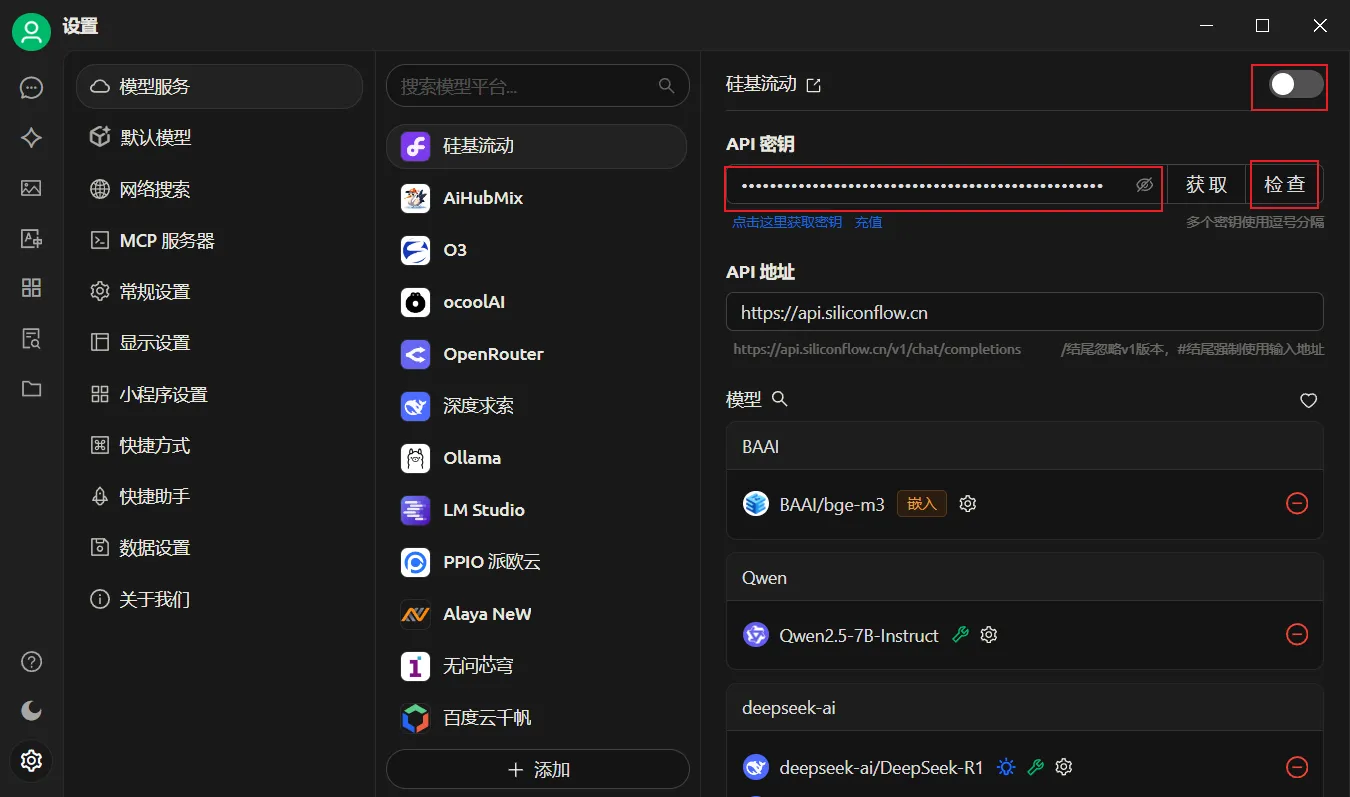Viewport: 1350px width, 797px height.
Task: Open the agents sparkle sidebar icon
Action: [31, 138]
